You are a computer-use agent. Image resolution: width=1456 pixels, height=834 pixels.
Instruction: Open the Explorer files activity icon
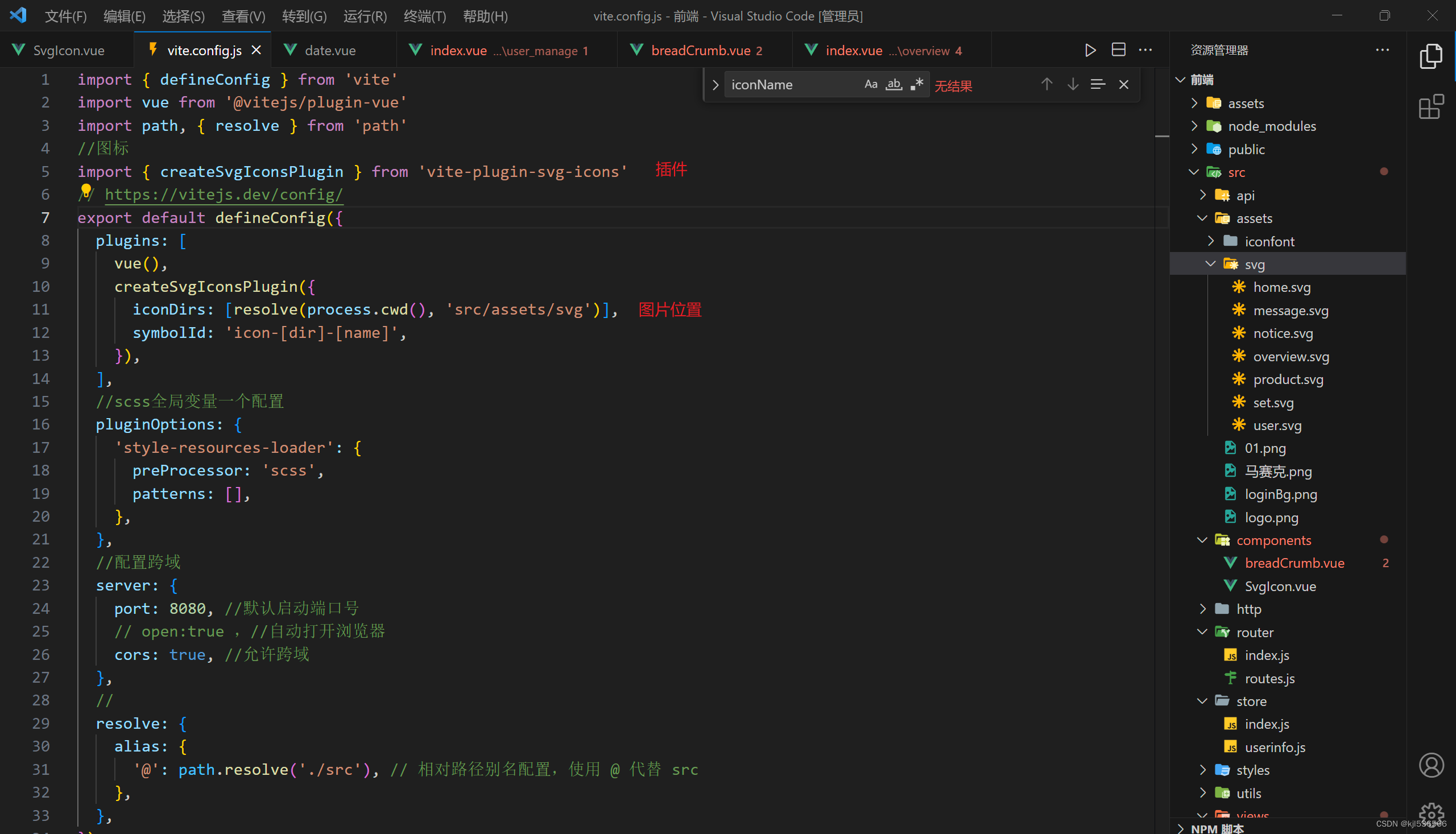1431,56
